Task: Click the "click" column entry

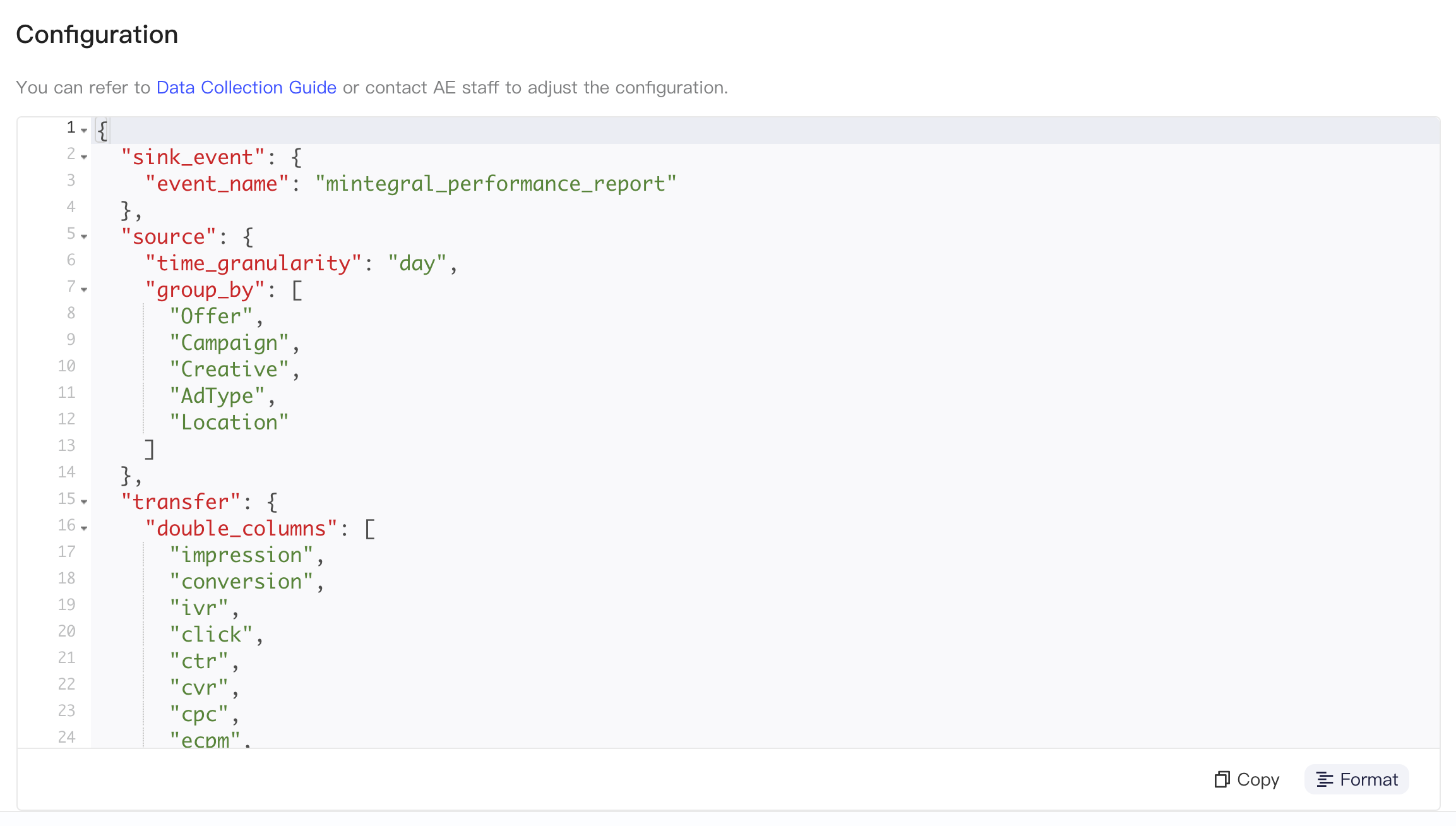Action: coord(211,635)
